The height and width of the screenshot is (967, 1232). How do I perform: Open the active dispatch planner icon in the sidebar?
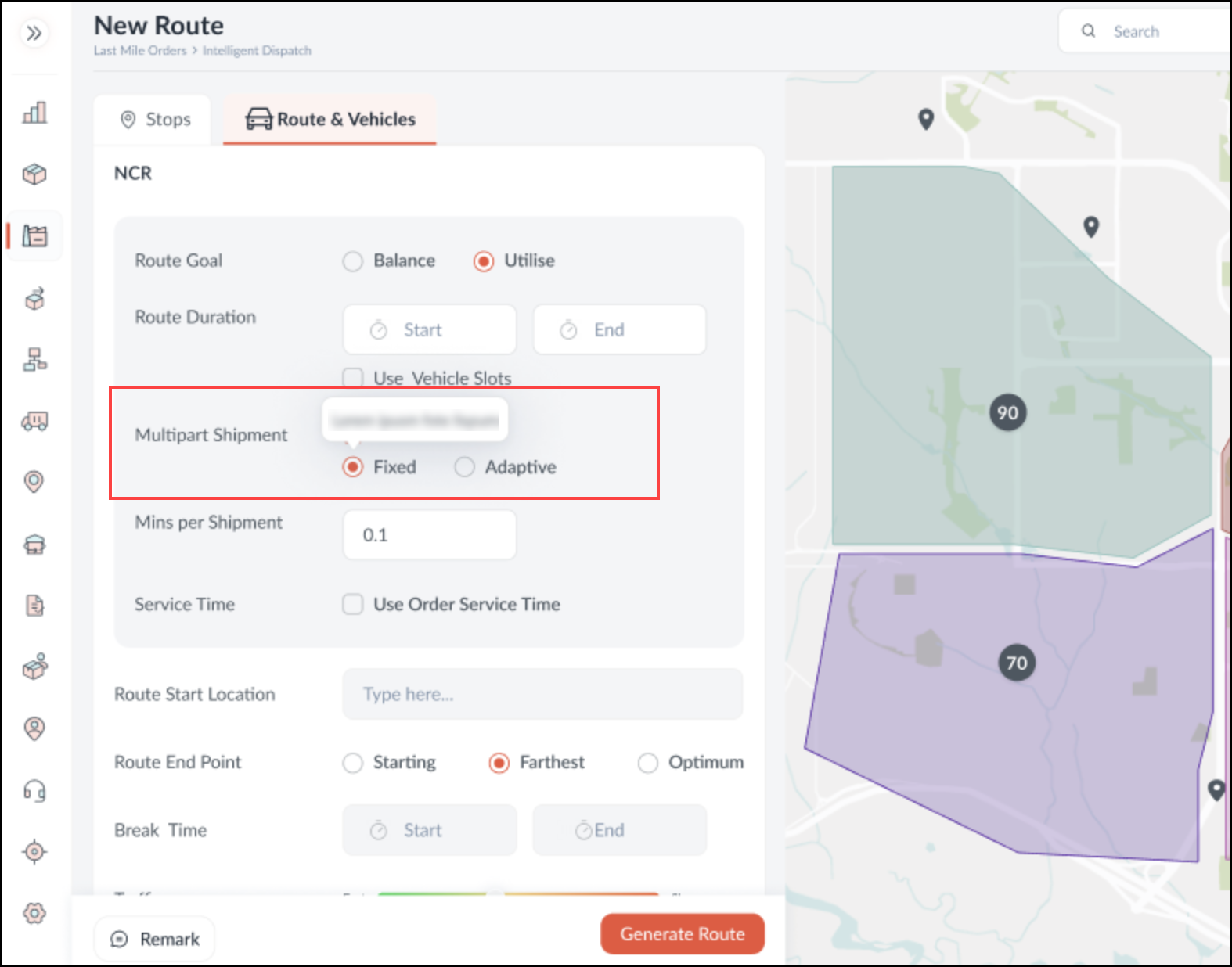point(34,235)
